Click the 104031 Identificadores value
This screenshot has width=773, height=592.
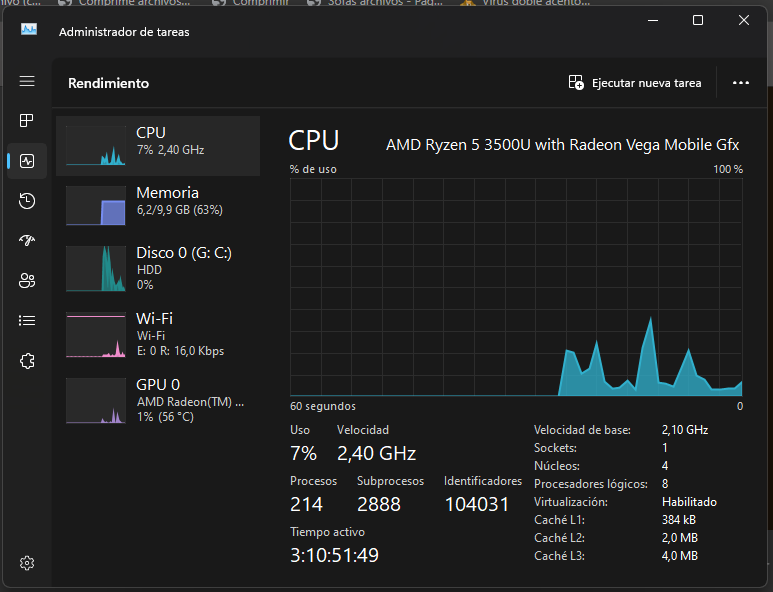coord(477,504)
